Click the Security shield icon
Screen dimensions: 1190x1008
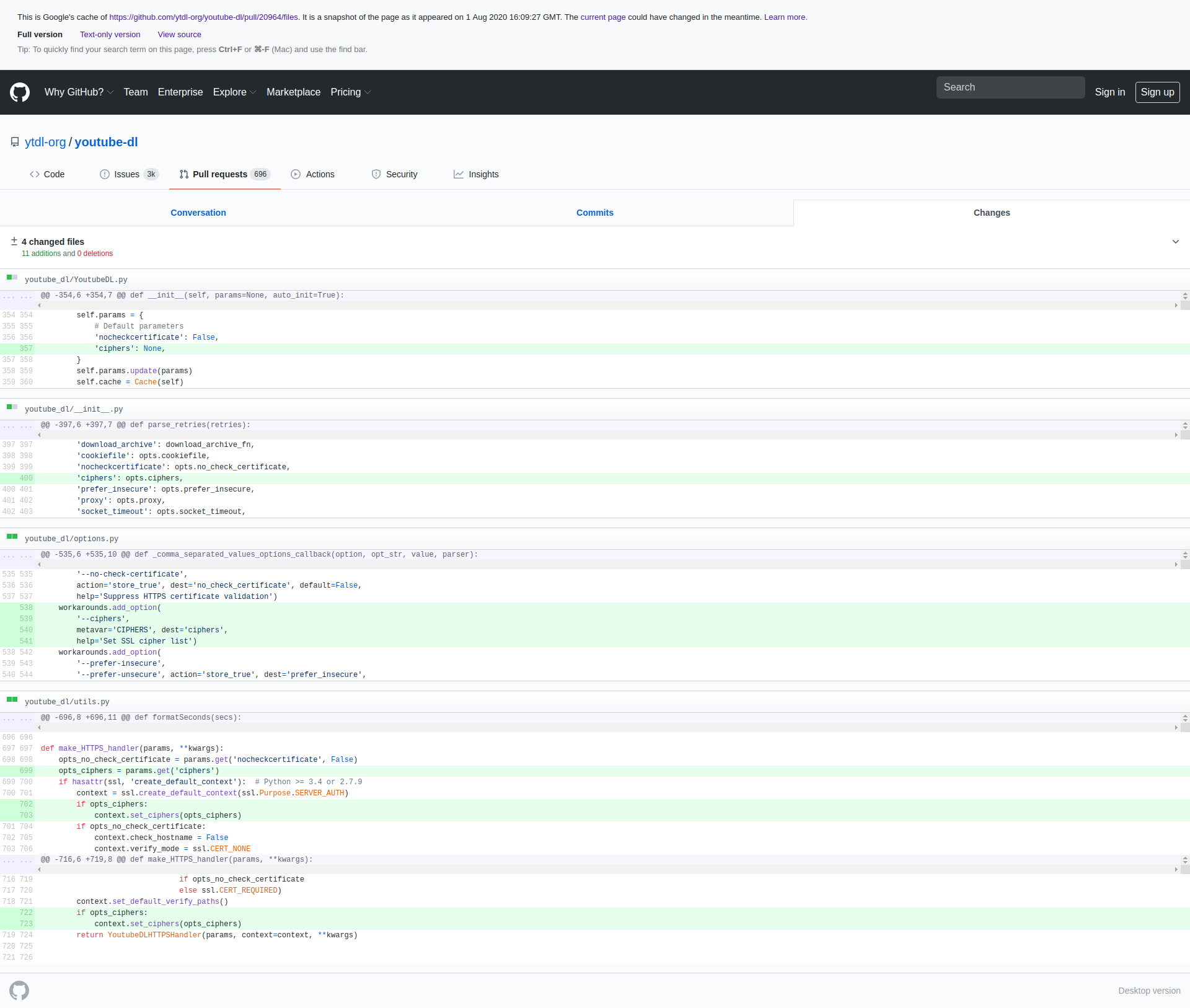[x=376, y=174]
